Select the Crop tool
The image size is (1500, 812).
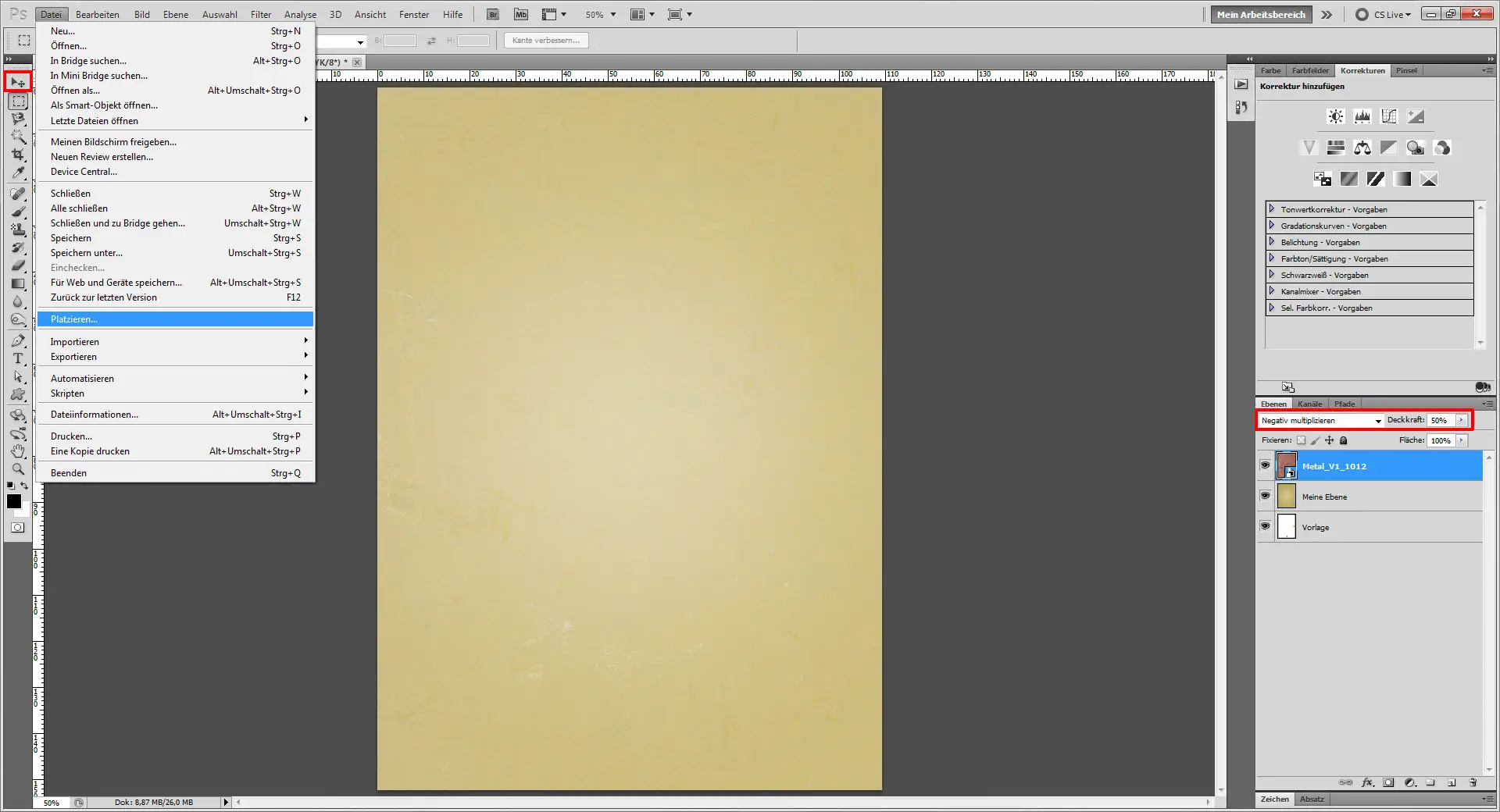coord(18,155)
